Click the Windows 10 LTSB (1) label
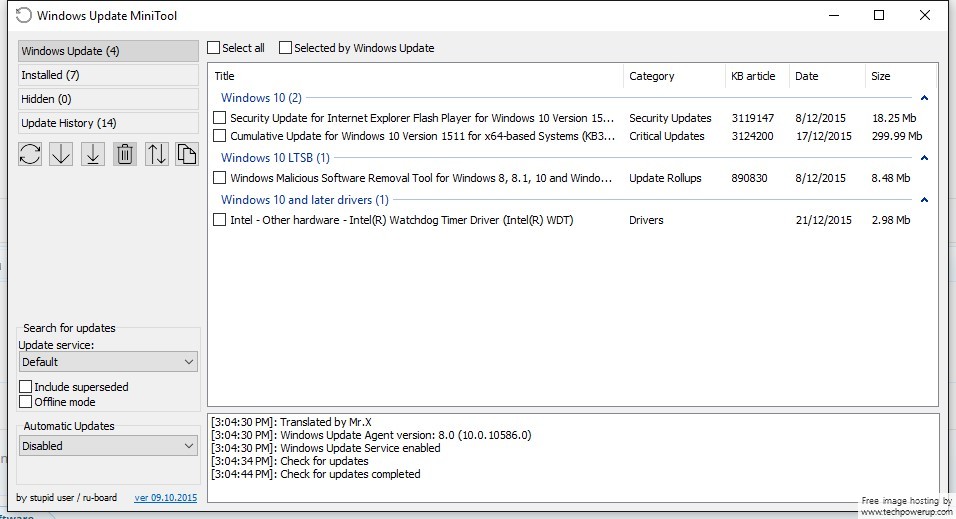Viewport: 956px width, 519px height. [x=275, y=157]
